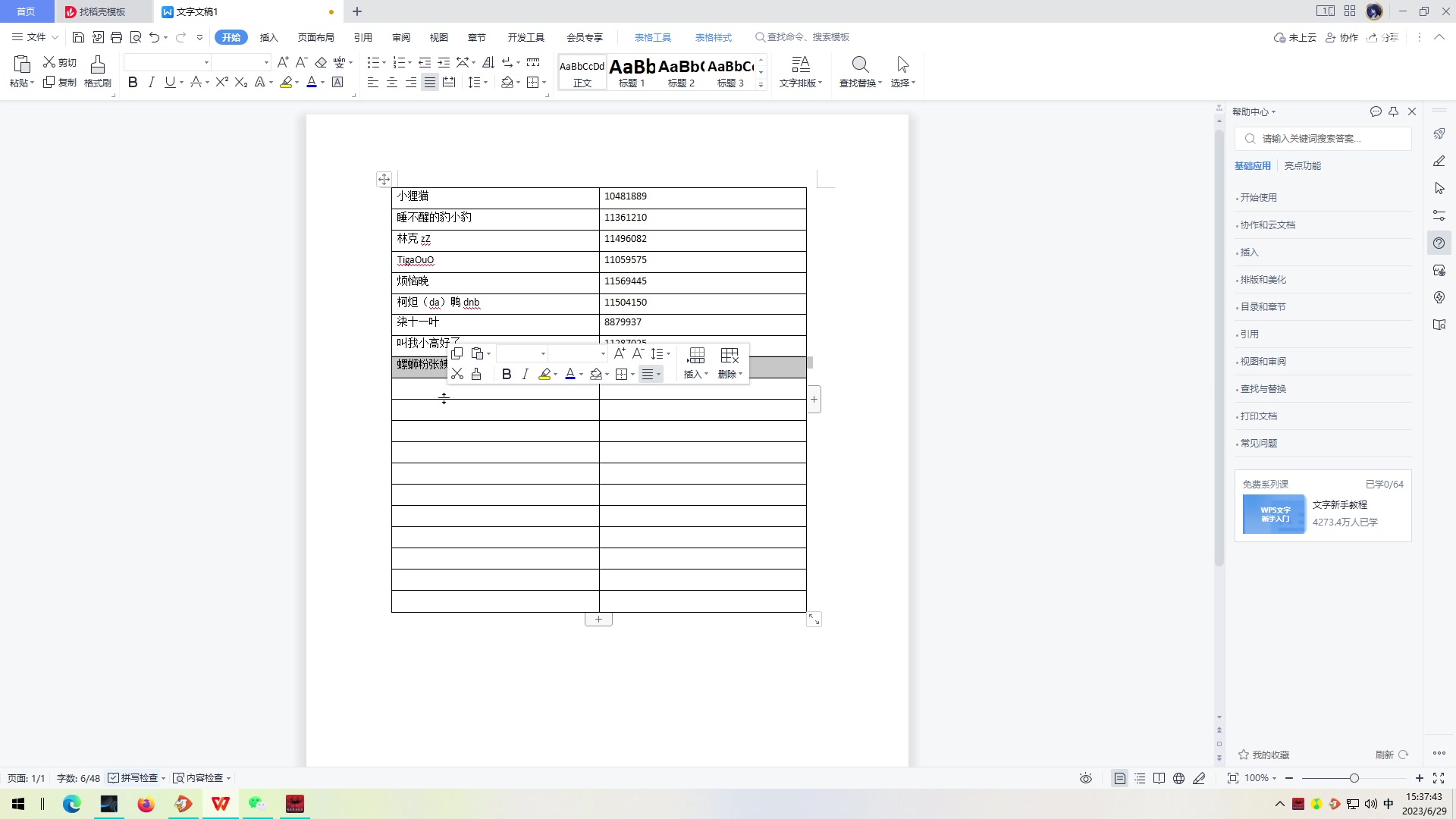The width and height of the screenshot is (1456, 819).
Task: Toggle spell check in status bar
Action: click(x=135, y=778)
